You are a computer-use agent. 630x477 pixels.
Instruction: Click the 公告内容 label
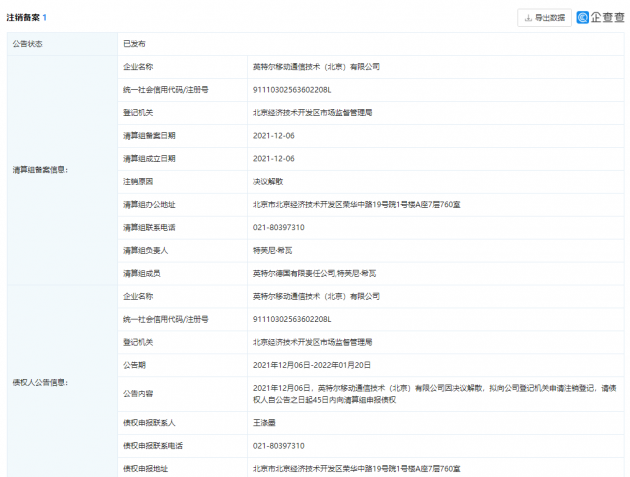(x=138, y=394)
